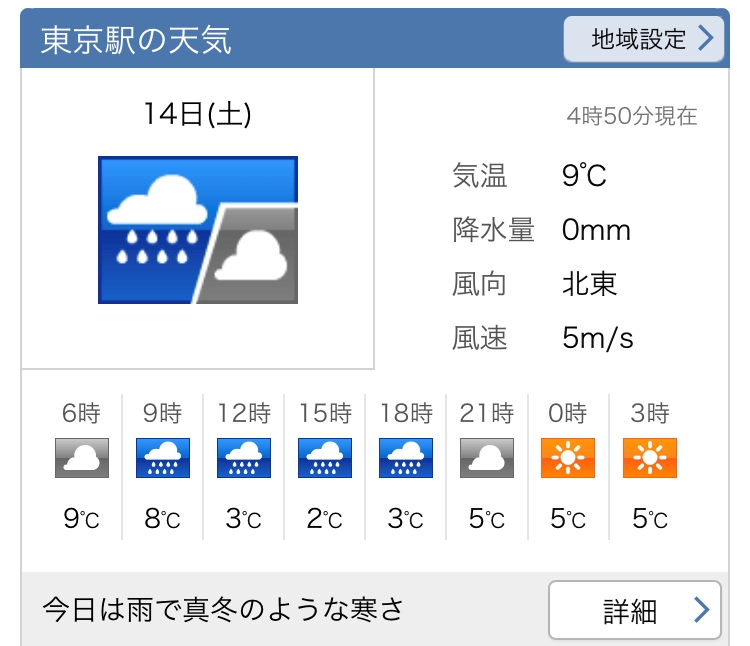Image resolution: width=750 pixels, height=646 pixels.
Task: Click the 0時 sunny forecast icon
Action: tap(568, 458)
